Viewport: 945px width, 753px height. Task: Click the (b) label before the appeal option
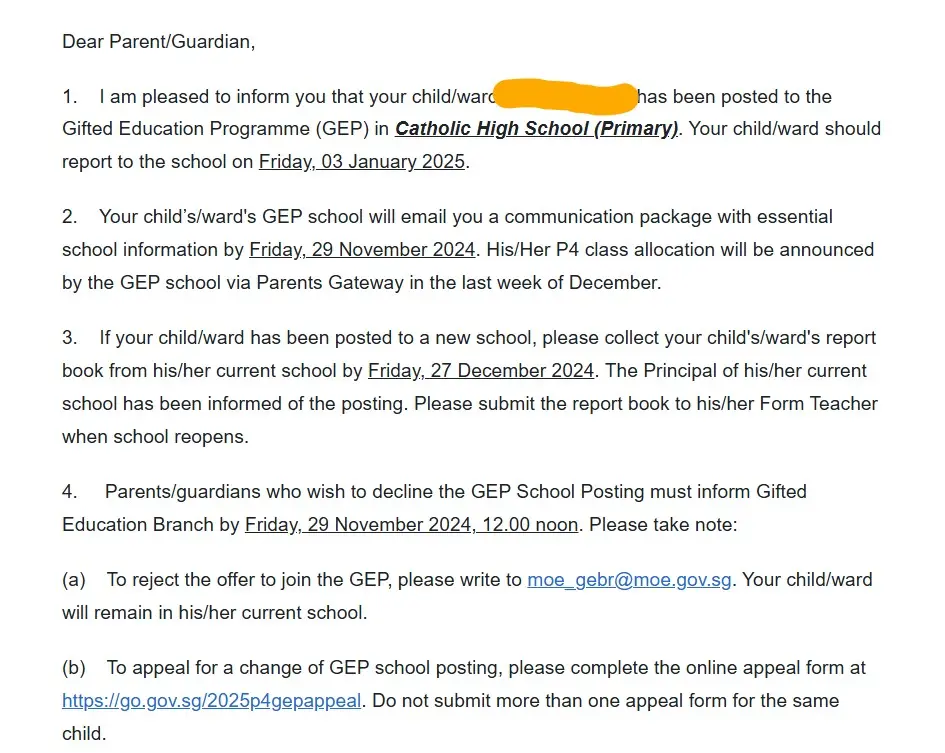click(x=73, y=668)
